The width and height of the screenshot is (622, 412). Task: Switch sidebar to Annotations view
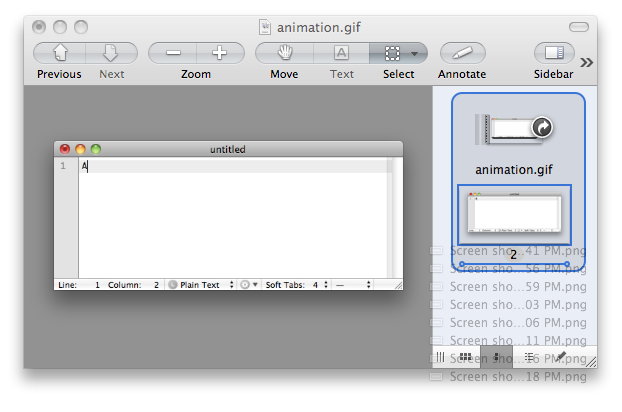click(561, 357)
